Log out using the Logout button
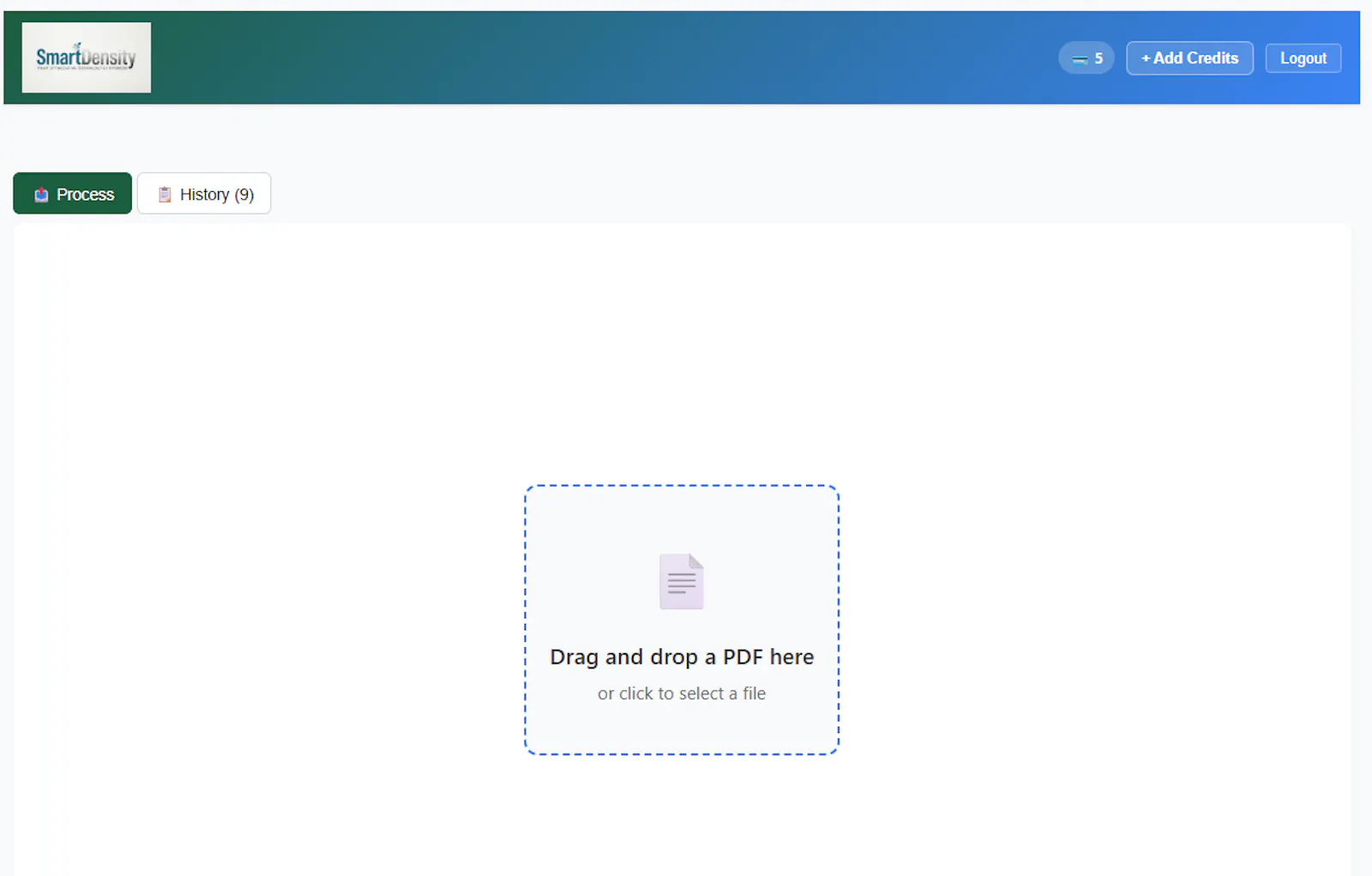This screenshot has height=876, width=1372. (1303, 58)
